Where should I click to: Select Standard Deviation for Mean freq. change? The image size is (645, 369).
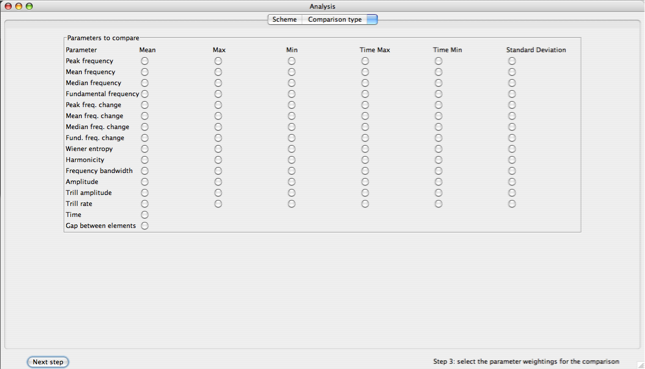(512, 116)
